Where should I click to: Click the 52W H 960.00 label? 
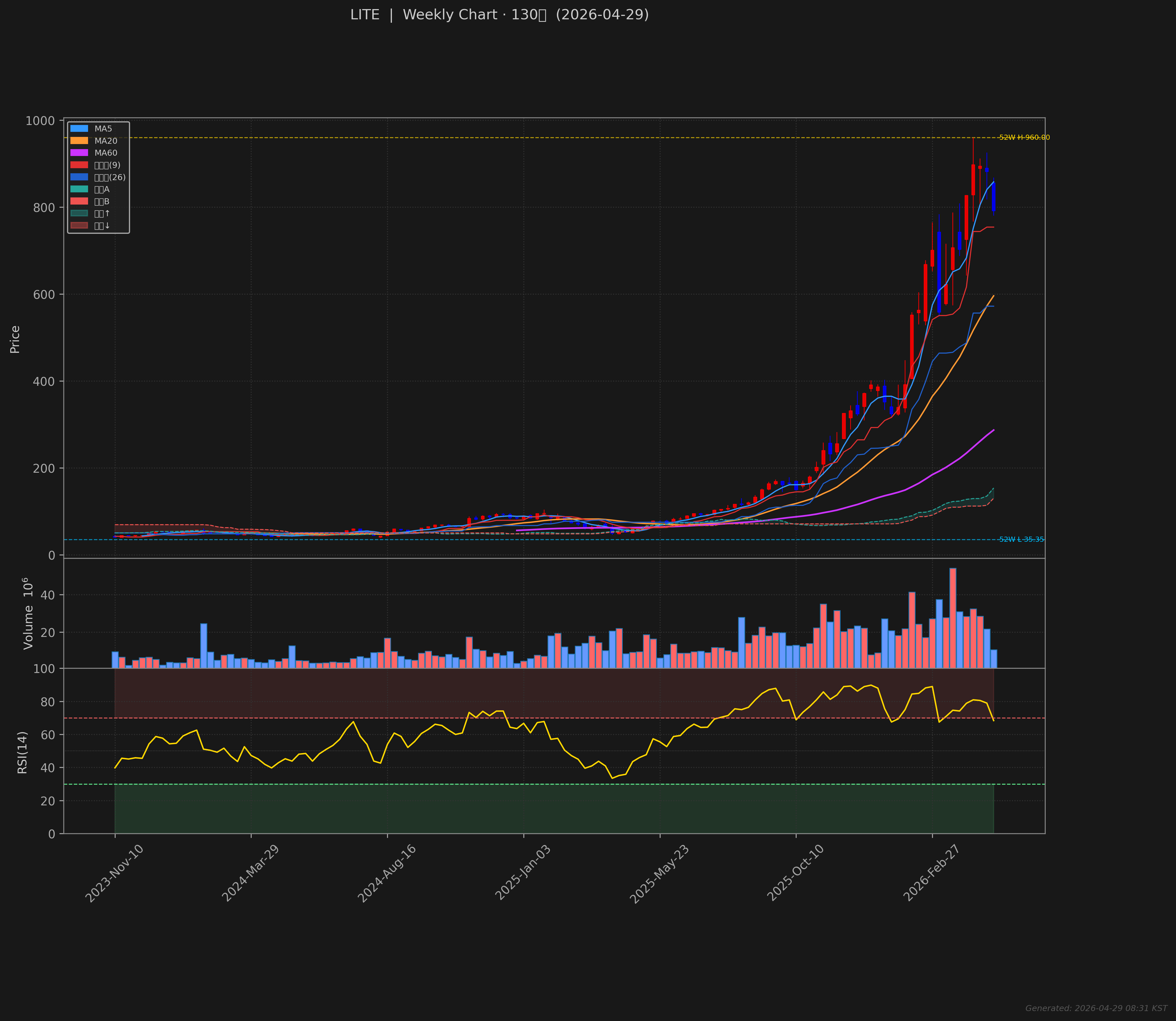(1024, 137)
